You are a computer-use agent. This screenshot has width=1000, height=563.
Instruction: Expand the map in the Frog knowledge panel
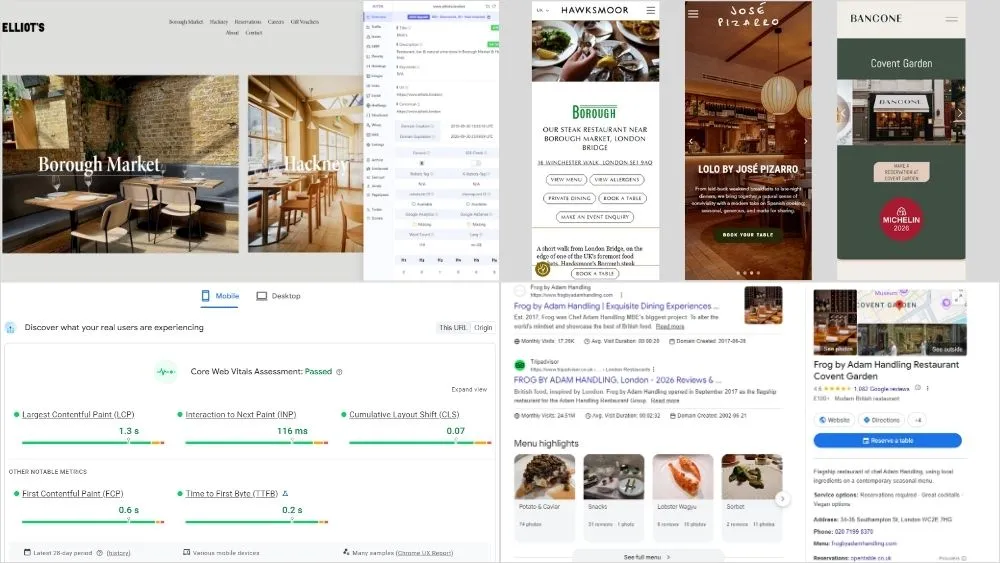pyautogui.click(x=959, y=296)
